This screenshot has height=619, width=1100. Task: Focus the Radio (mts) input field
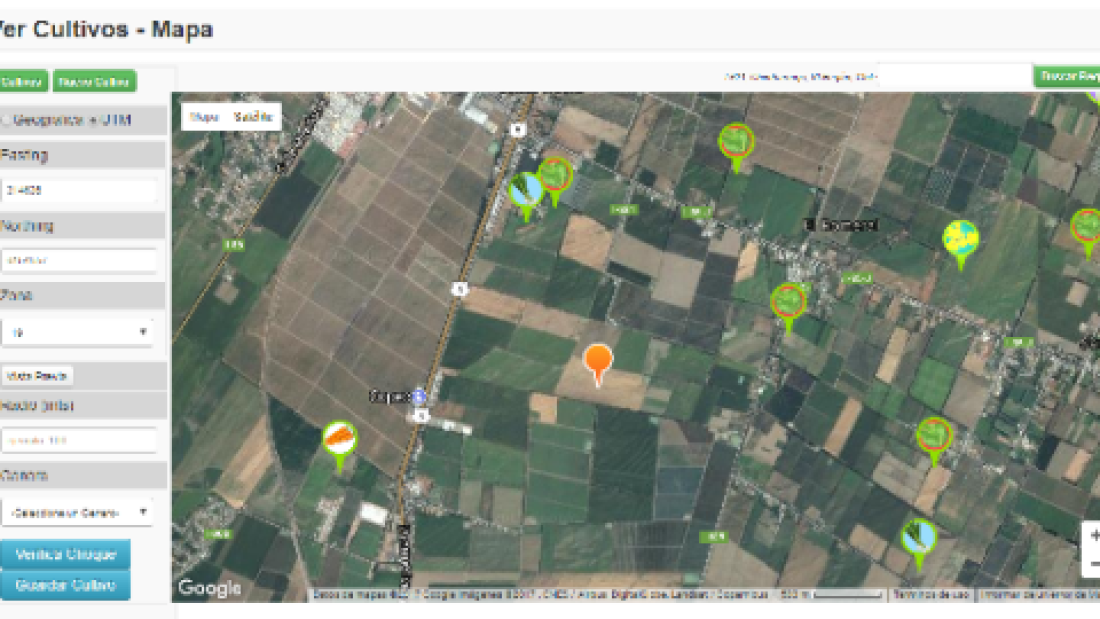click(79, 440)
